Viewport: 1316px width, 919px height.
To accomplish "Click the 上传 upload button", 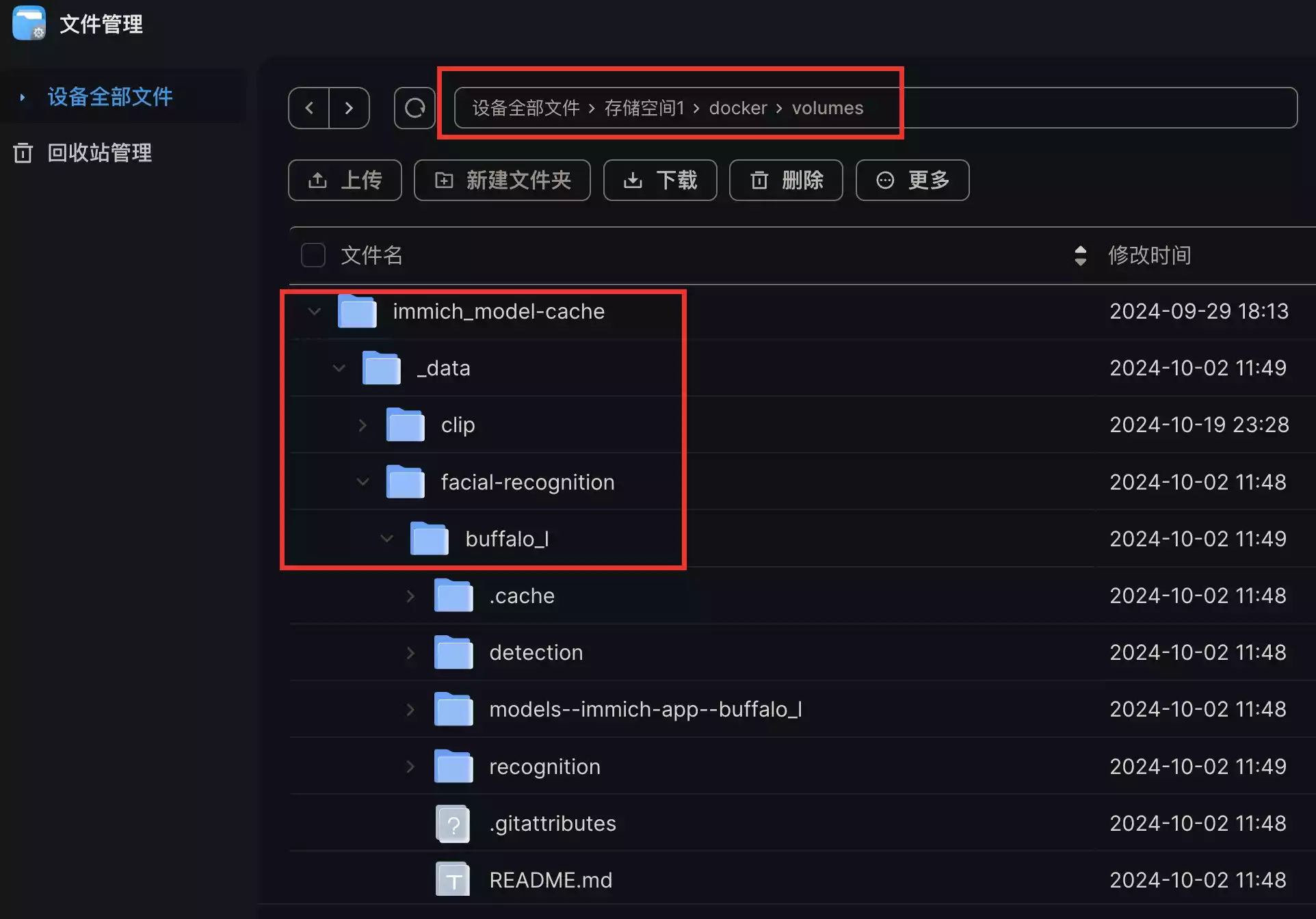I will coord(345,181).
